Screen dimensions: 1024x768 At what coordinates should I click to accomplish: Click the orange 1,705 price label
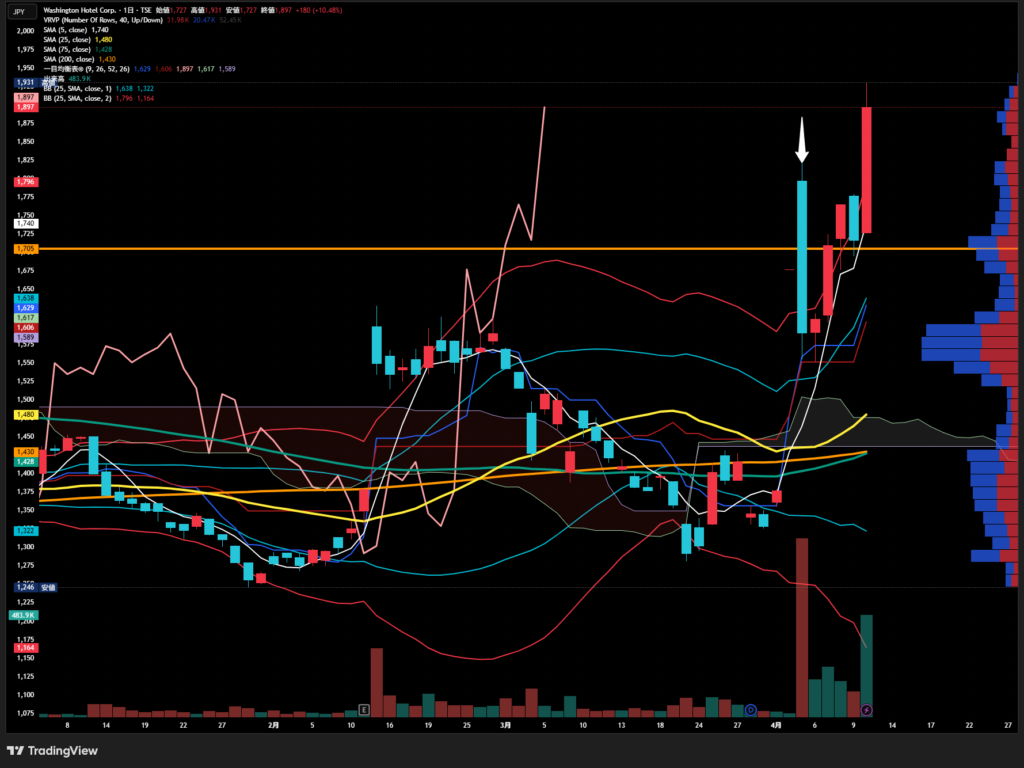[26, 248]
